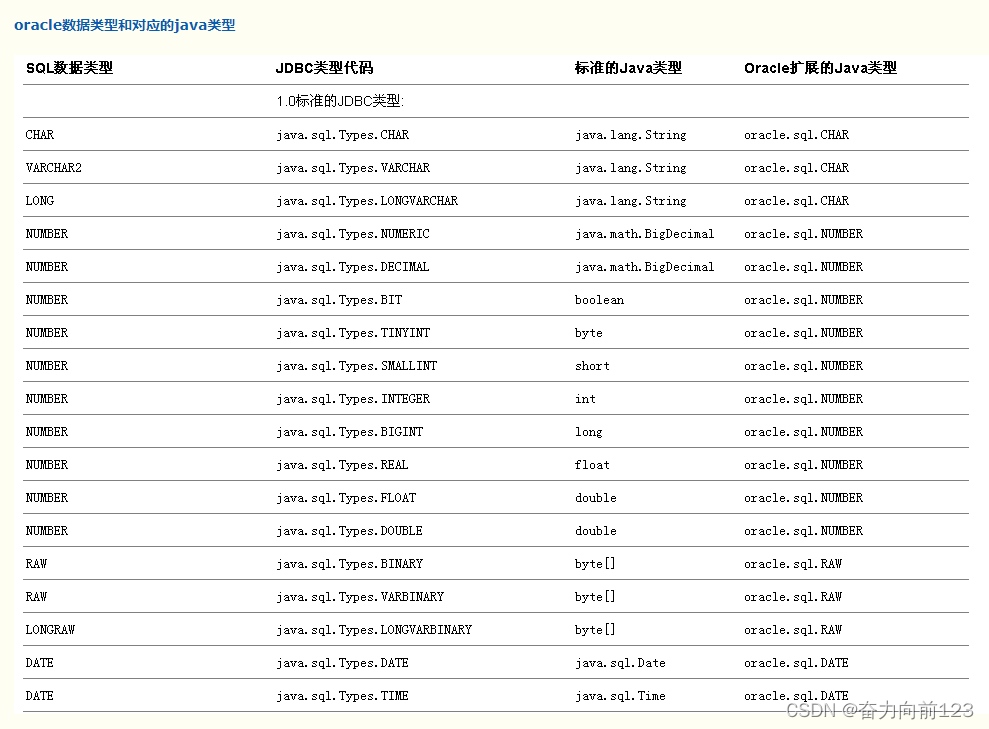
Task: Select java.sql.Types.VARBINARY cell
Action: (360, 597)
